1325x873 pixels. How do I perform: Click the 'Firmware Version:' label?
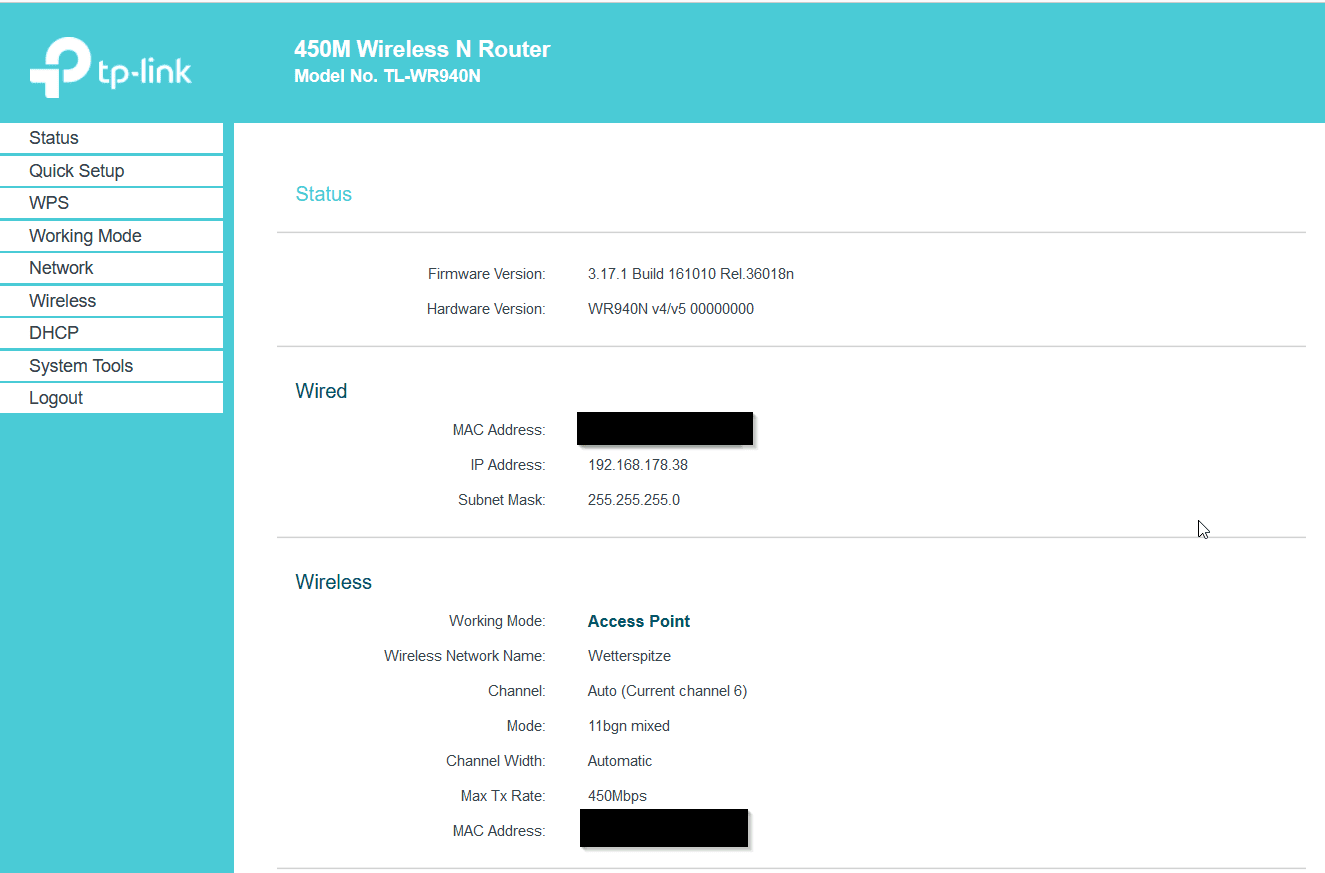487,274
